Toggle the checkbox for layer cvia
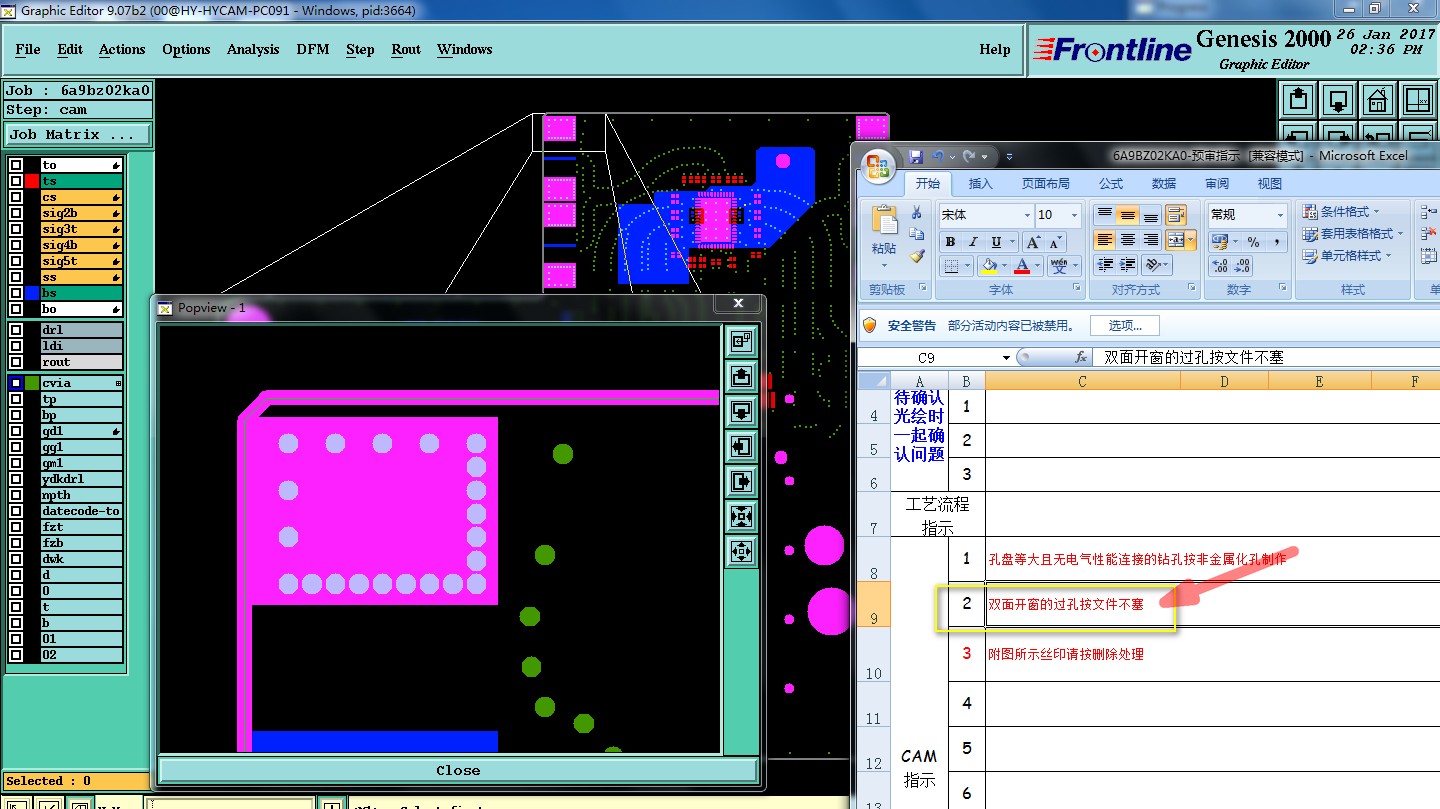The image size is (1440, 809). tap(16, 383)
